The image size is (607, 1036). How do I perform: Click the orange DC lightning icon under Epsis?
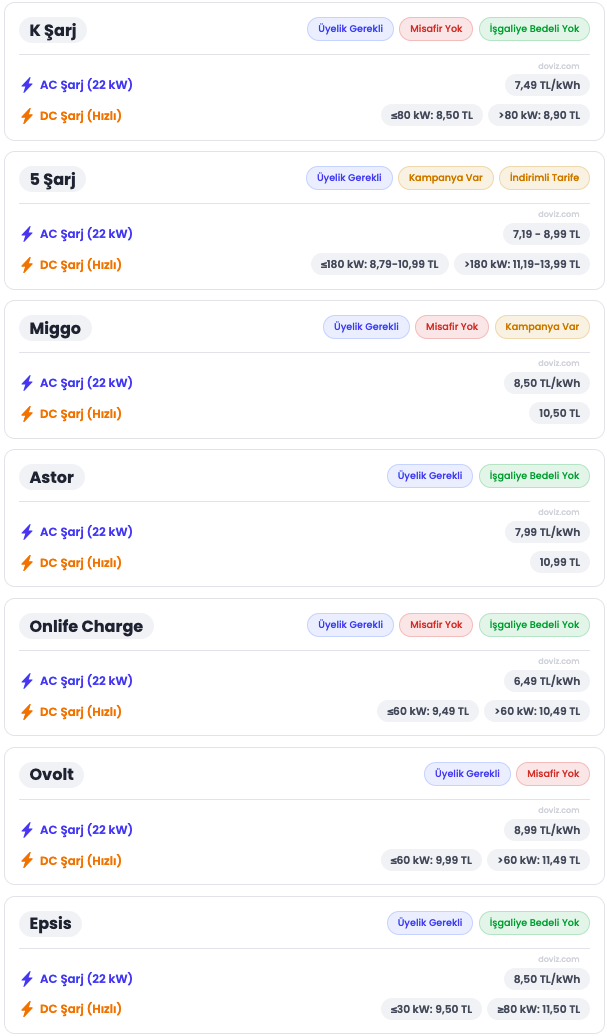click(27, 1010)
